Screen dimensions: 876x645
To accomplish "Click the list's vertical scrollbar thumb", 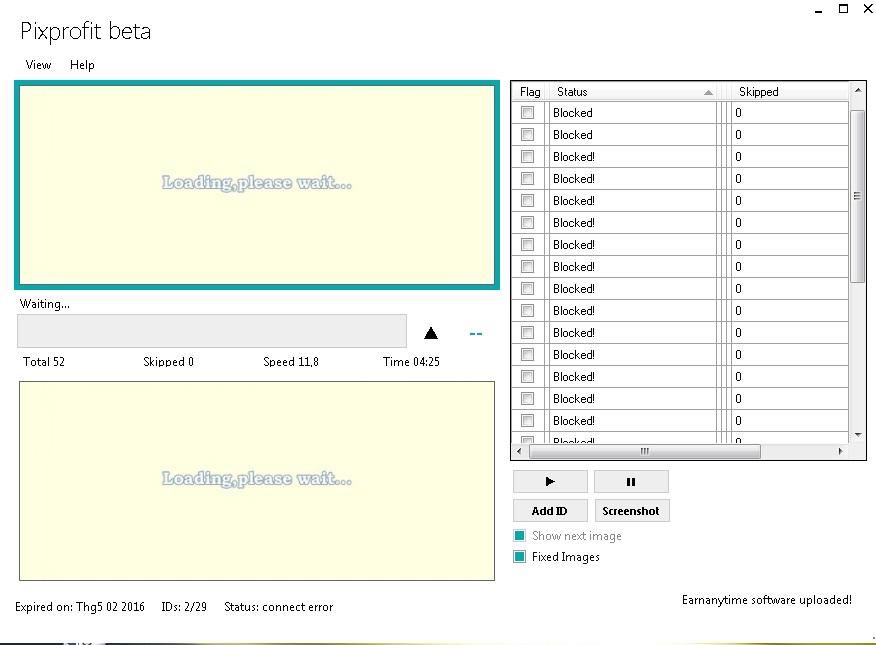I will click(x=858, y=196).
